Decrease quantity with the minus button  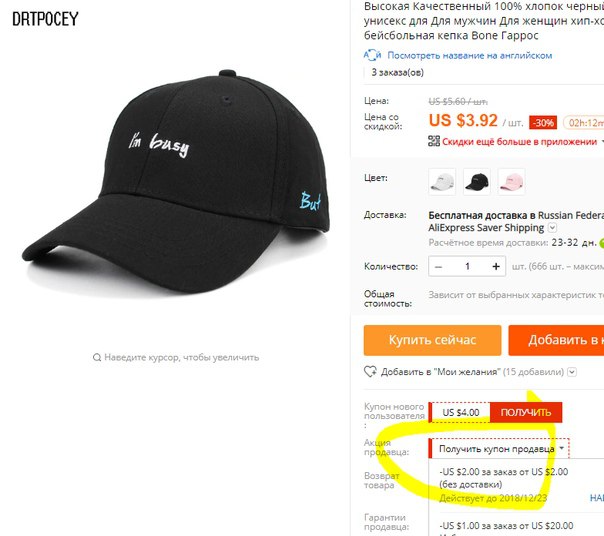(438, 266)
